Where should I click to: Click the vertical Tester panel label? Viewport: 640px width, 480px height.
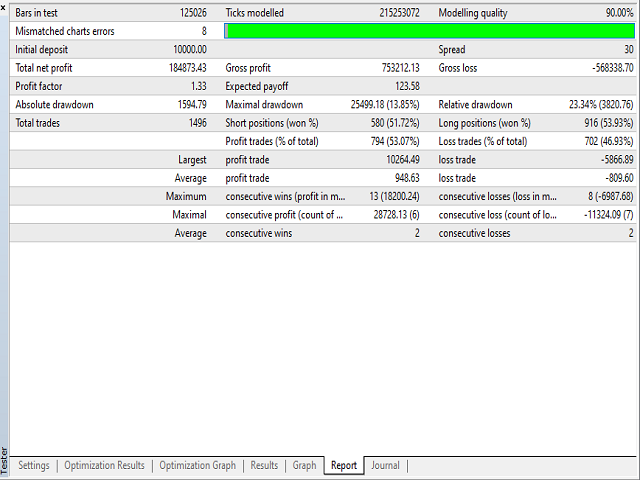pos(4,462)
